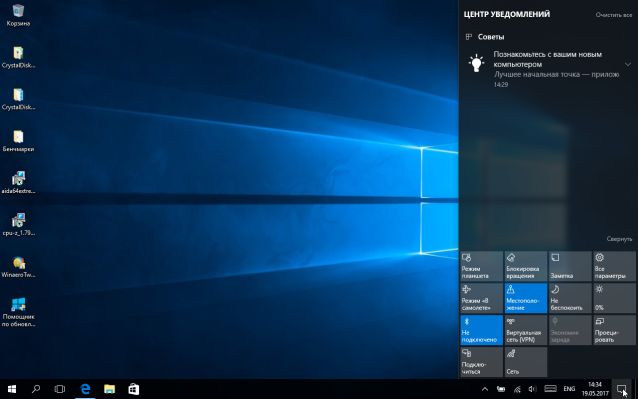Viewport: 638px width, 399px height.
Task: Show hidden tray icons with the chevron
Action: 485,389
